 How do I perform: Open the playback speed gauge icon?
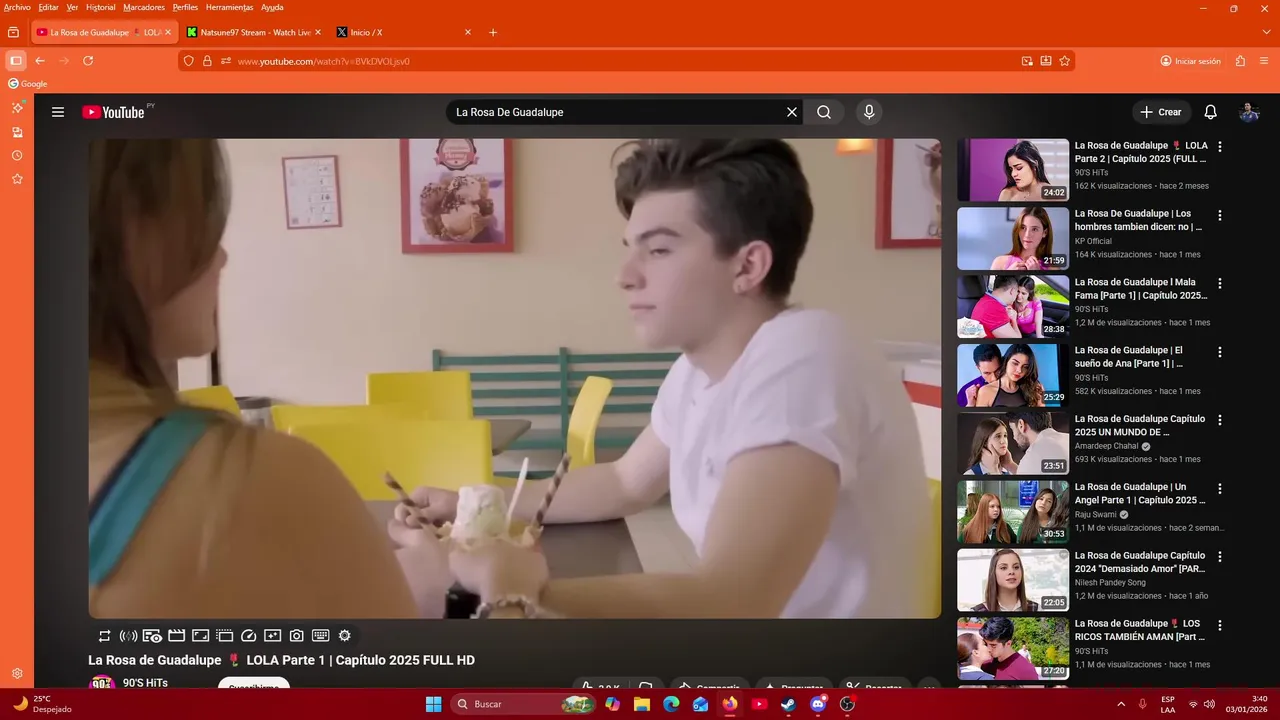pyautogui.click(x=249, y=636)
